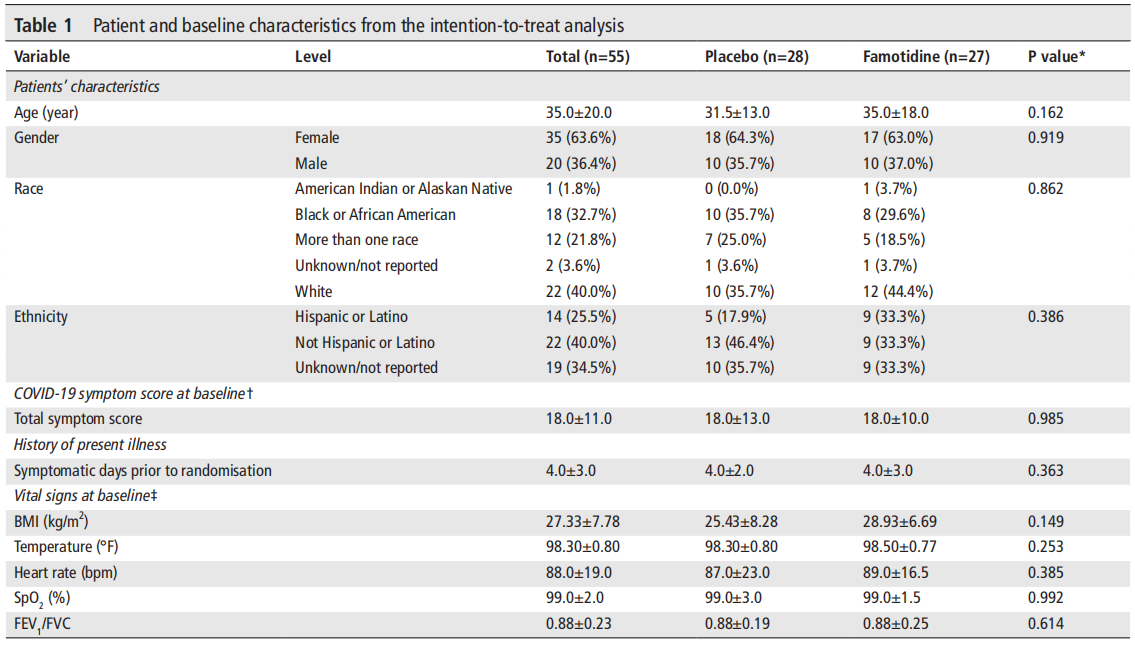This screenshot has width=1135, height=646.
Task: Click the American Indian or Alaskan Native level
Action: [403, 189]
